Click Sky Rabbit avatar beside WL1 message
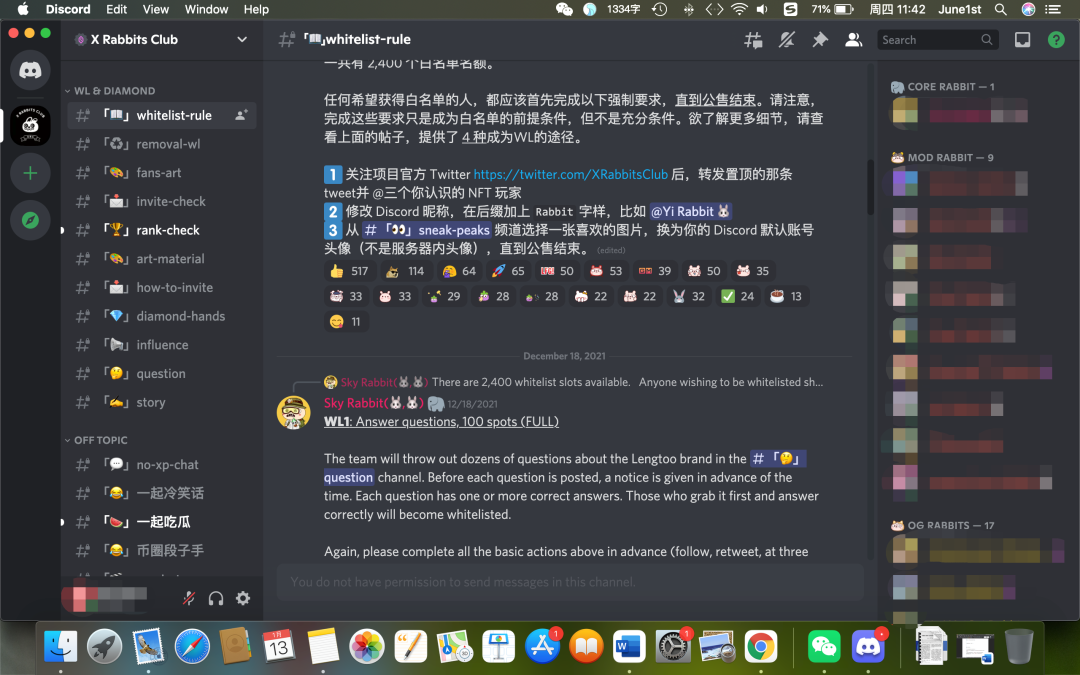1080x675 pixels. [293, 412]
